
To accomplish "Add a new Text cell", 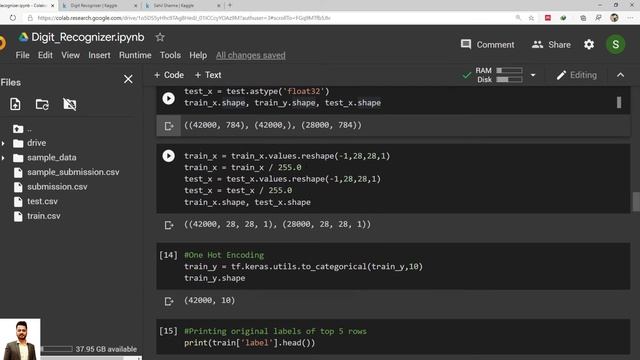I will point(208,75).
